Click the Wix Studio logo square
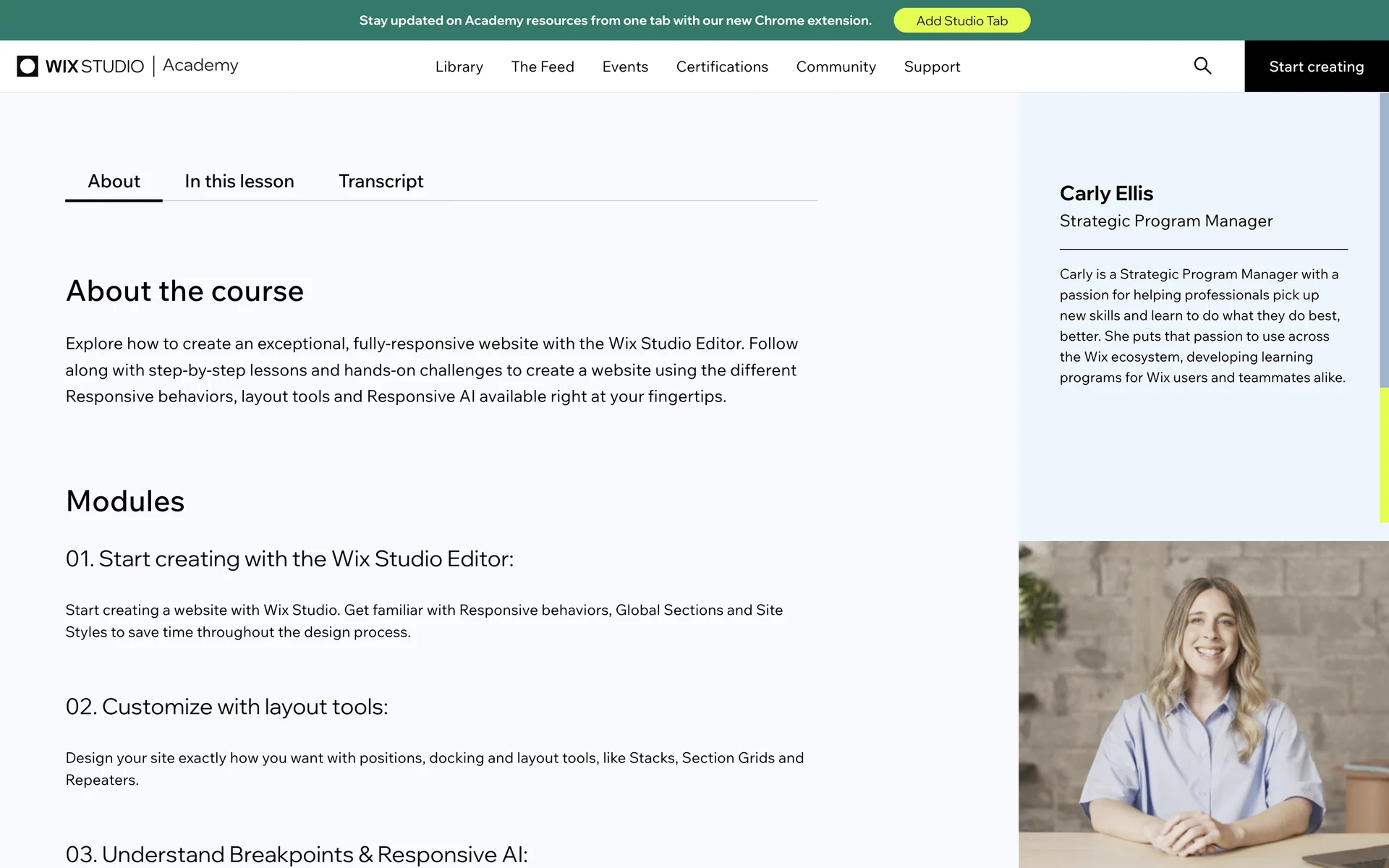Screen dimensions: 1389x868 click(27, 66)
